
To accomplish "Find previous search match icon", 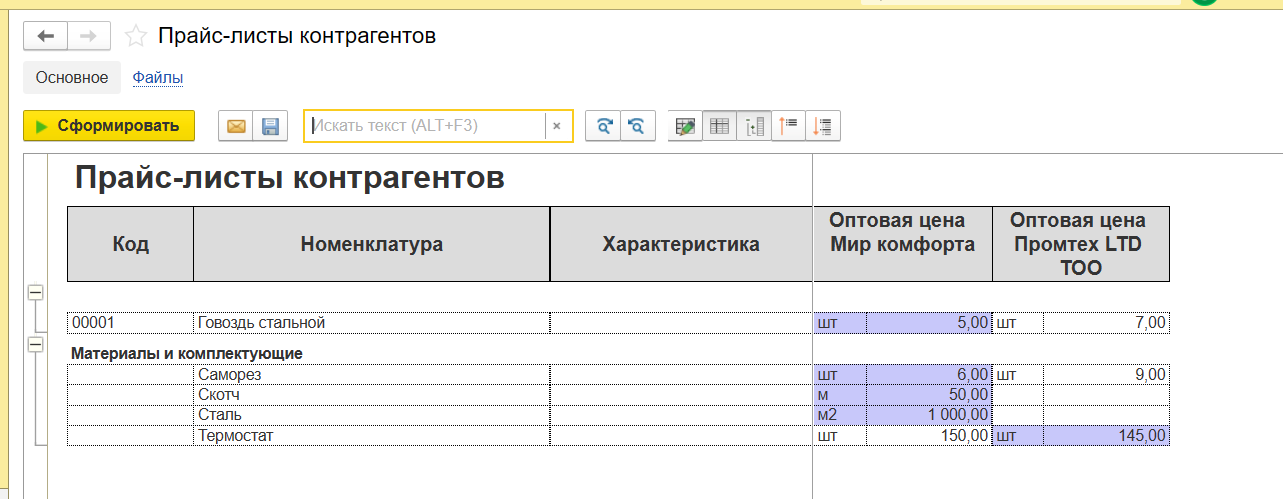I will point(636,126).
